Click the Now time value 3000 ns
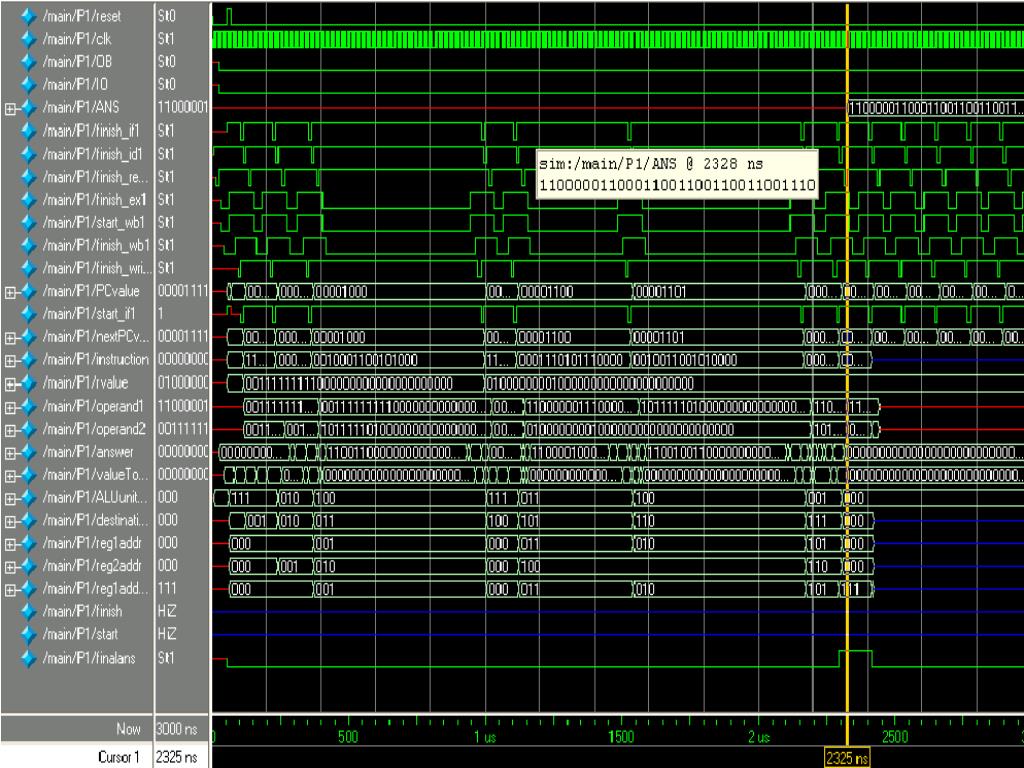Image resolution: width=1024 pixels, height=768 pixels. click(x=176, y=728)
